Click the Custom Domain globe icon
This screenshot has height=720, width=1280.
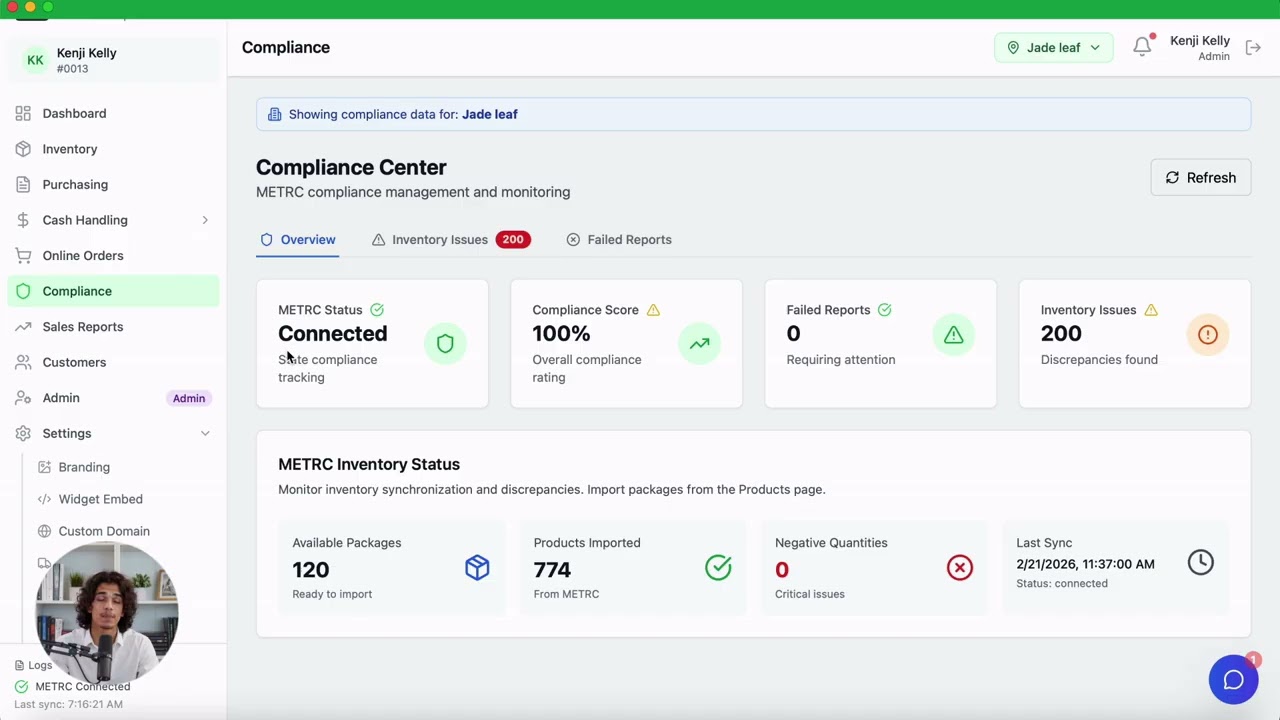(44, 531)
